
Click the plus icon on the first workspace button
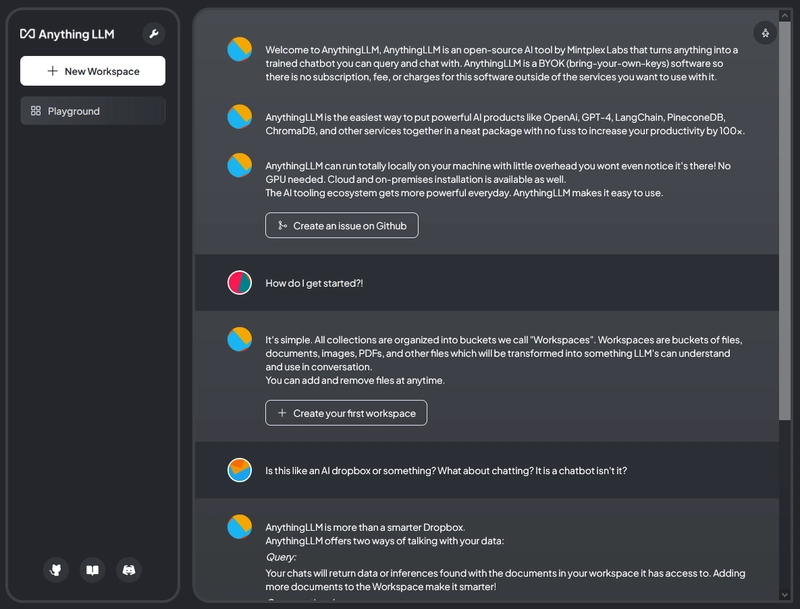pyautogui.click(x=282, y=413)
